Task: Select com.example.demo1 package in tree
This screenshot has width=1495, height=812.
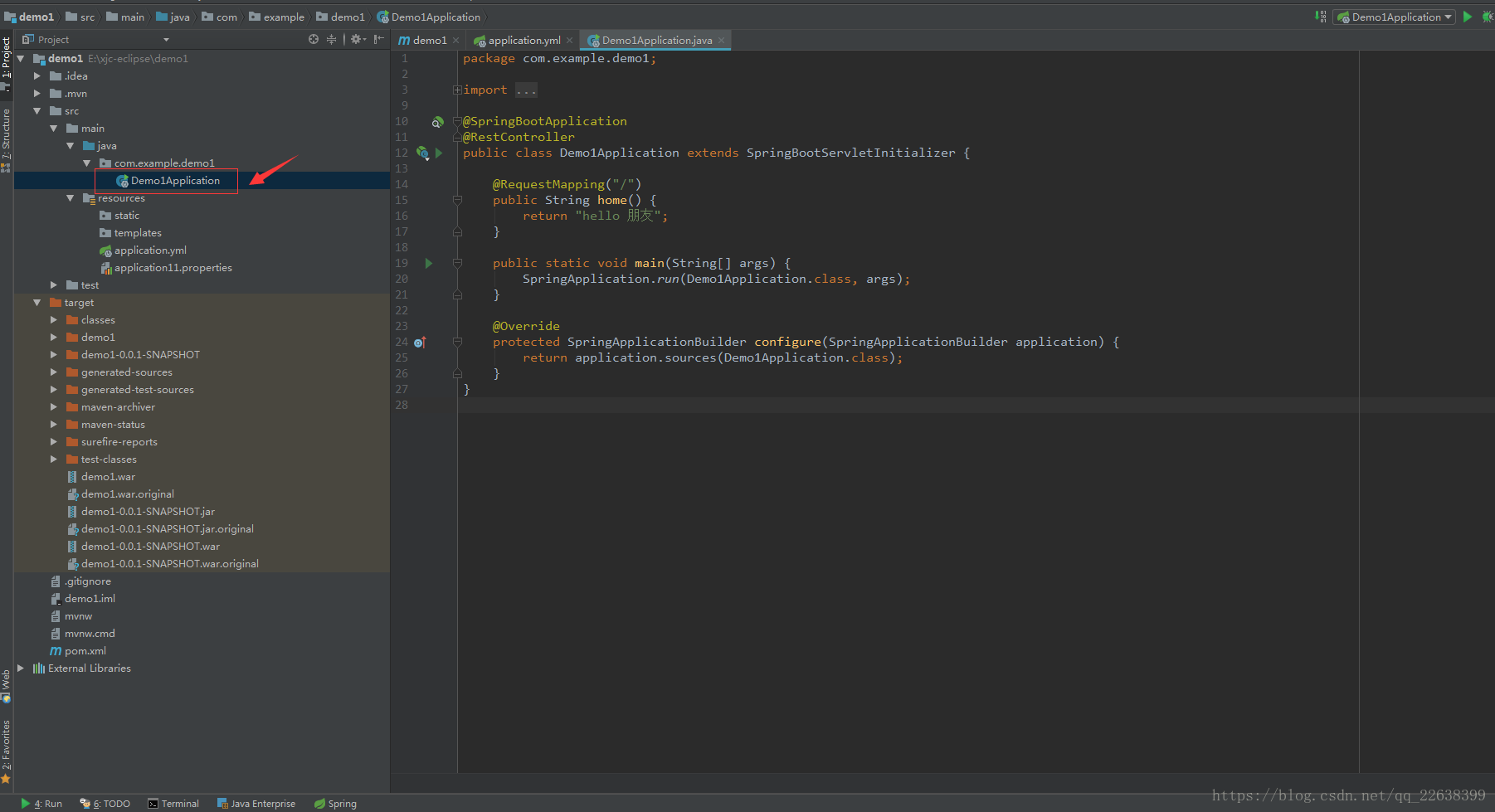Action: (157, 163)
